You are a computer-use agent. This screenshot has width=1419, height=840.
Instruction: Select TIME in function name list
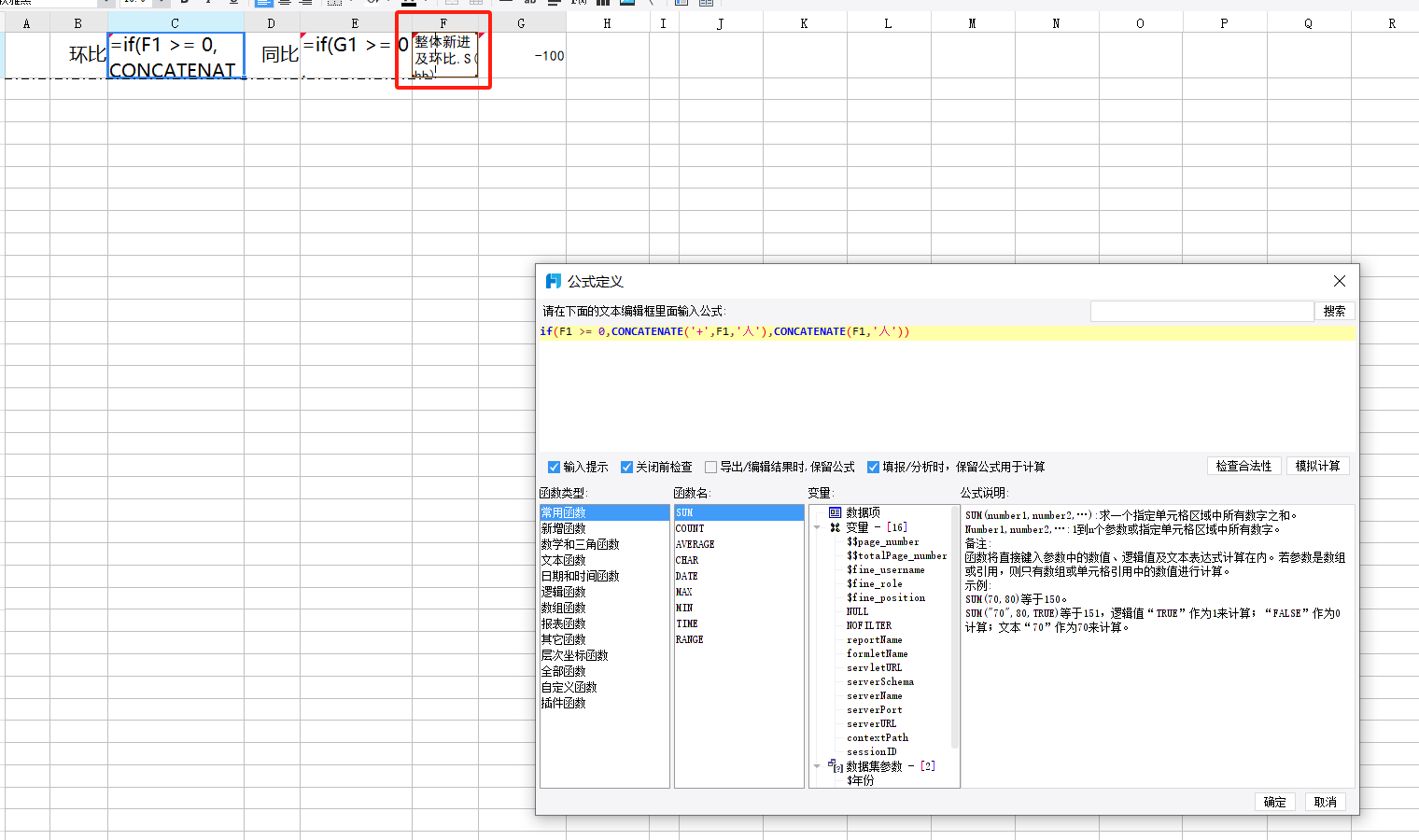[687, 623]
